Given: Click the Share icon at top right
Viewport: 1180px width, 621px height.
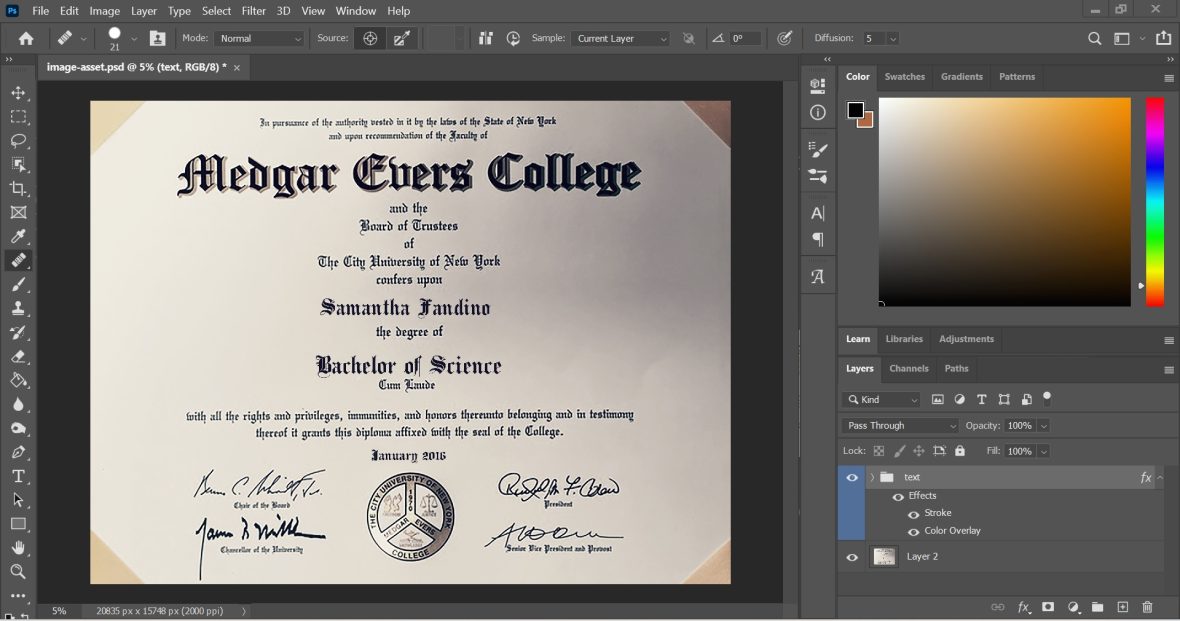Looking at the screenshot, I should 1163,38.
